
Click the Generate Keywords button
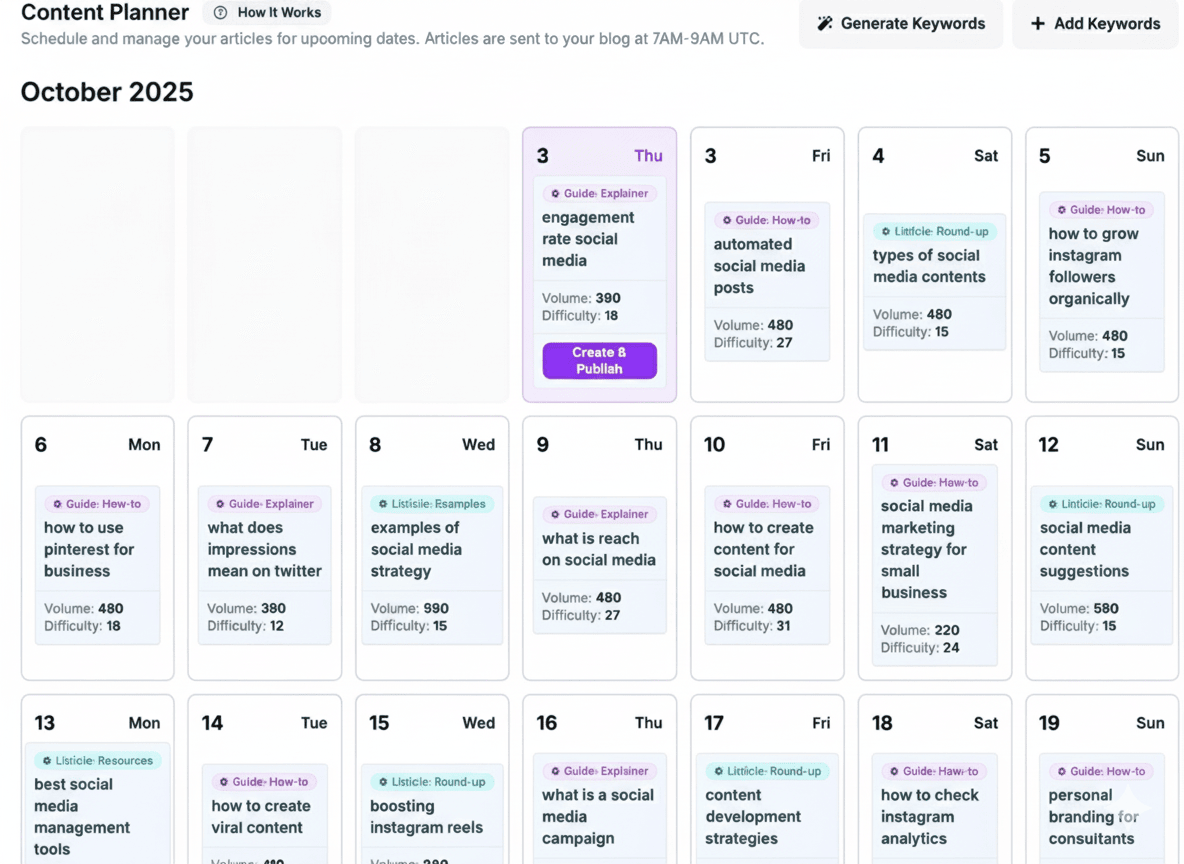901,23
